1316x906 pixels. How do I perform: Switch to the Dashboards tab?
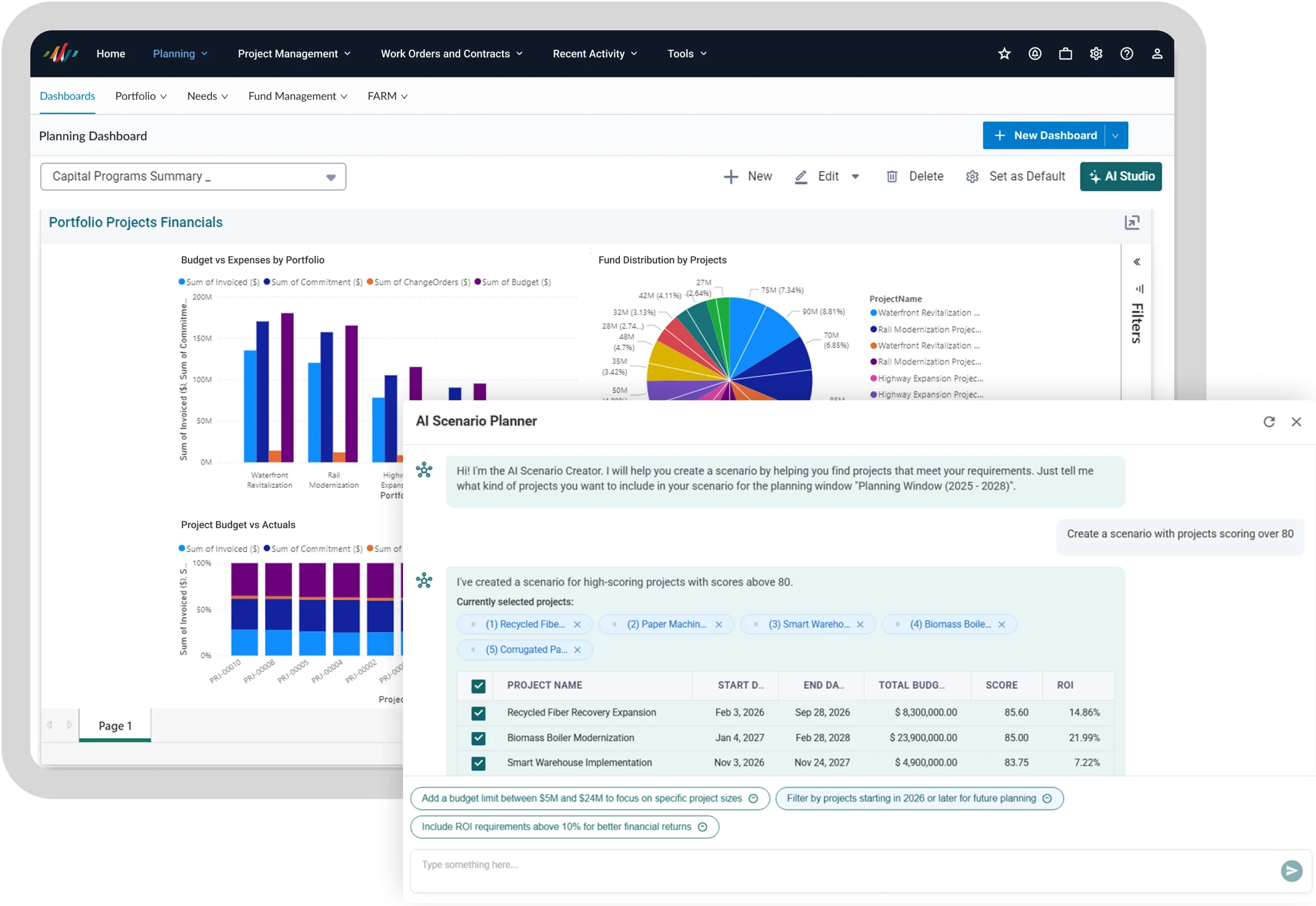(x=67, y=96)
